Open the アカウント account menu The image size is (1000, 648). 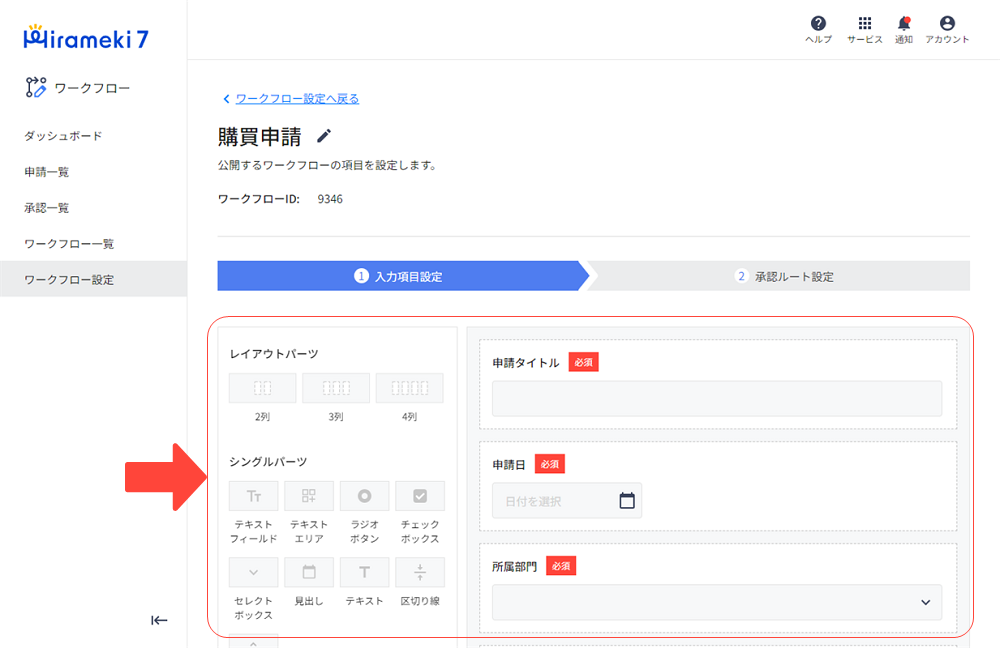pos(946,22)
